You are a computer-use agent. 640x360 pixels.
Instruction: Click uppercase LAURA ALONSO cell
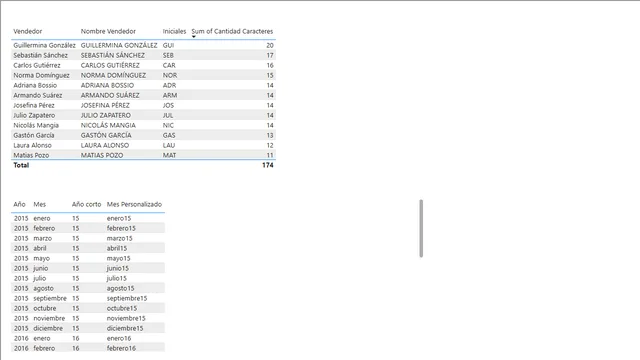point(104,145)
